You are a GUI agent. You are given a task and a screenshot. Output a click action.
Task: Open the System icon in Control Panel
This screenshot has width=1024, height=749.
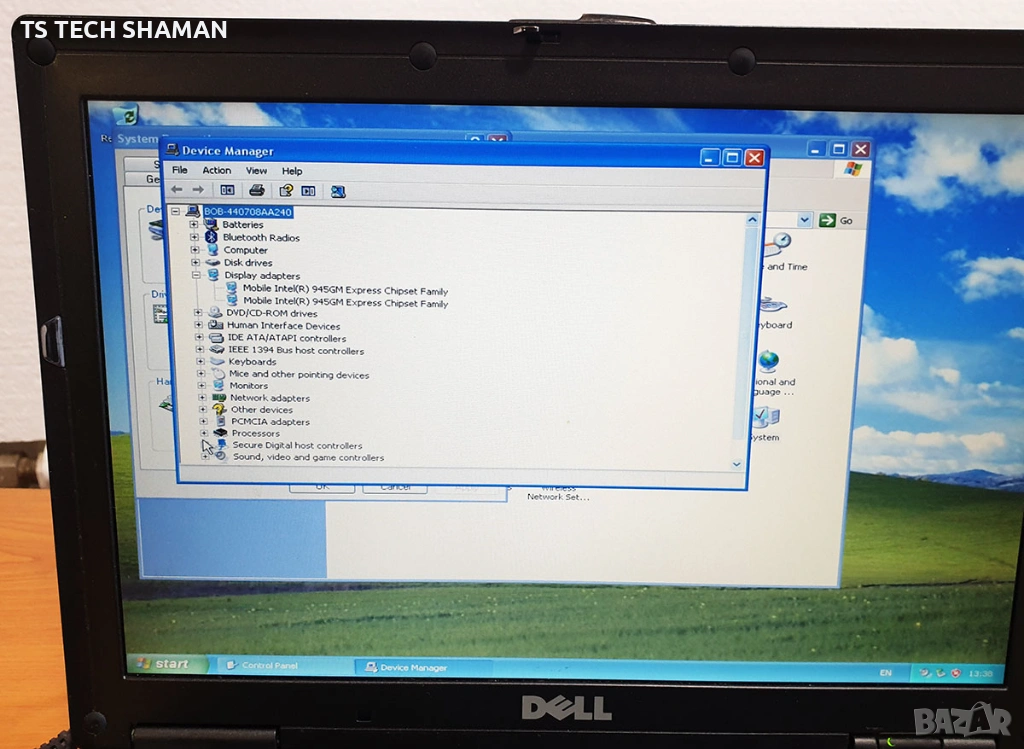[x=765, y=416]
